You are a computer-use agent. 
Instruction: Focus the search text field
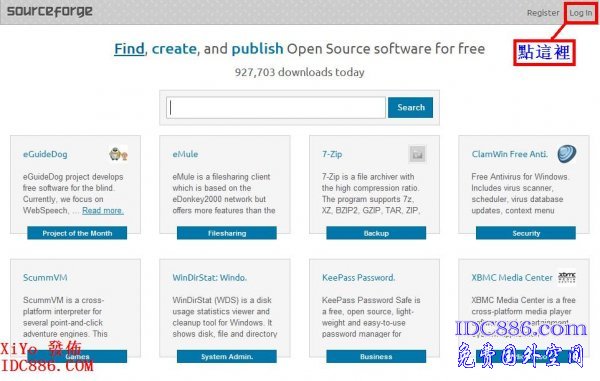coord(276,107)
